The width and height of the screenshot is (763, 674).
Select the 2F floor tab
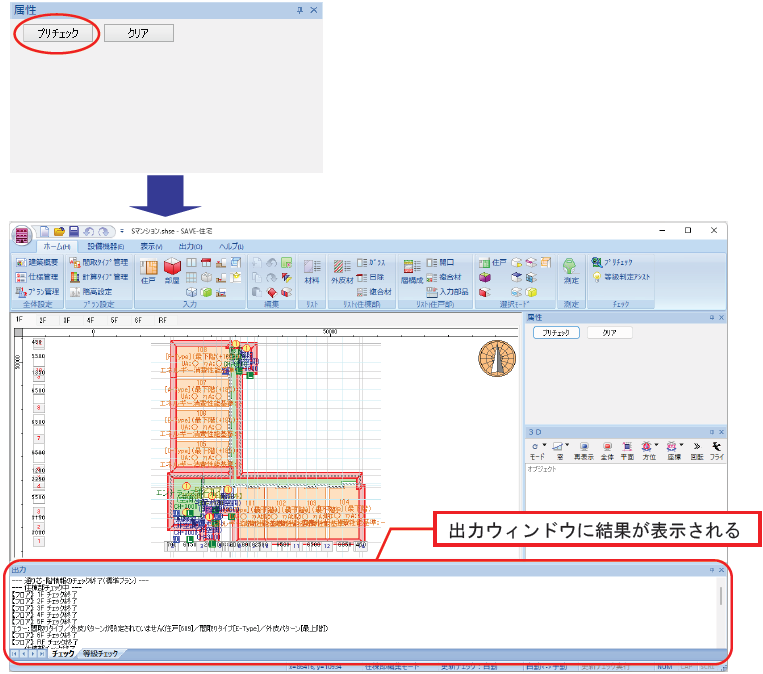pyautogui.click(x=43, y=321)
